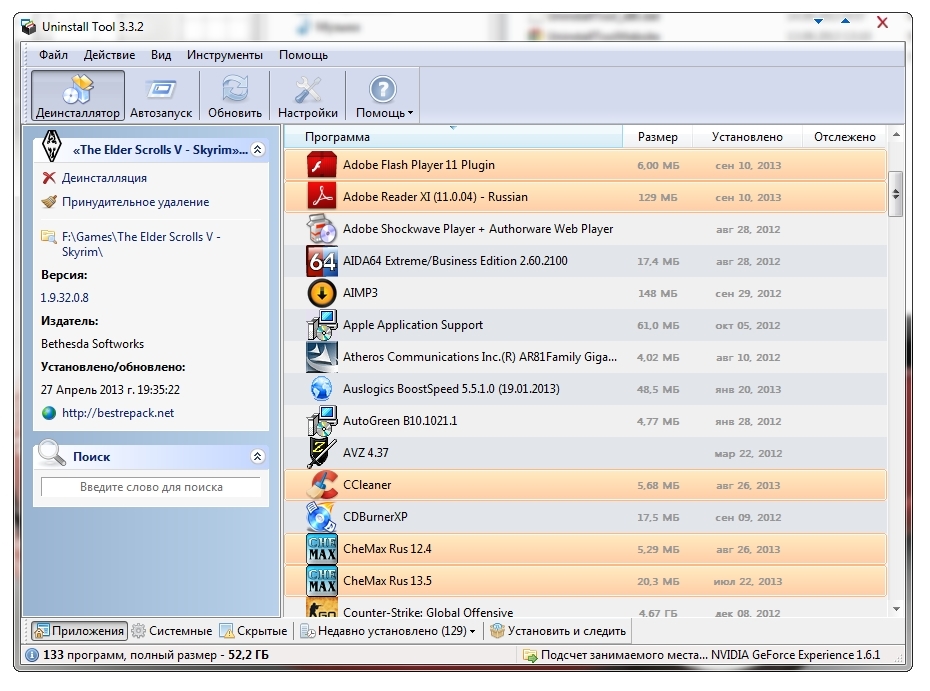930x691 pixels.
Task: Click the Adobe Reader XI icon
Action: (x=322, y=197)
